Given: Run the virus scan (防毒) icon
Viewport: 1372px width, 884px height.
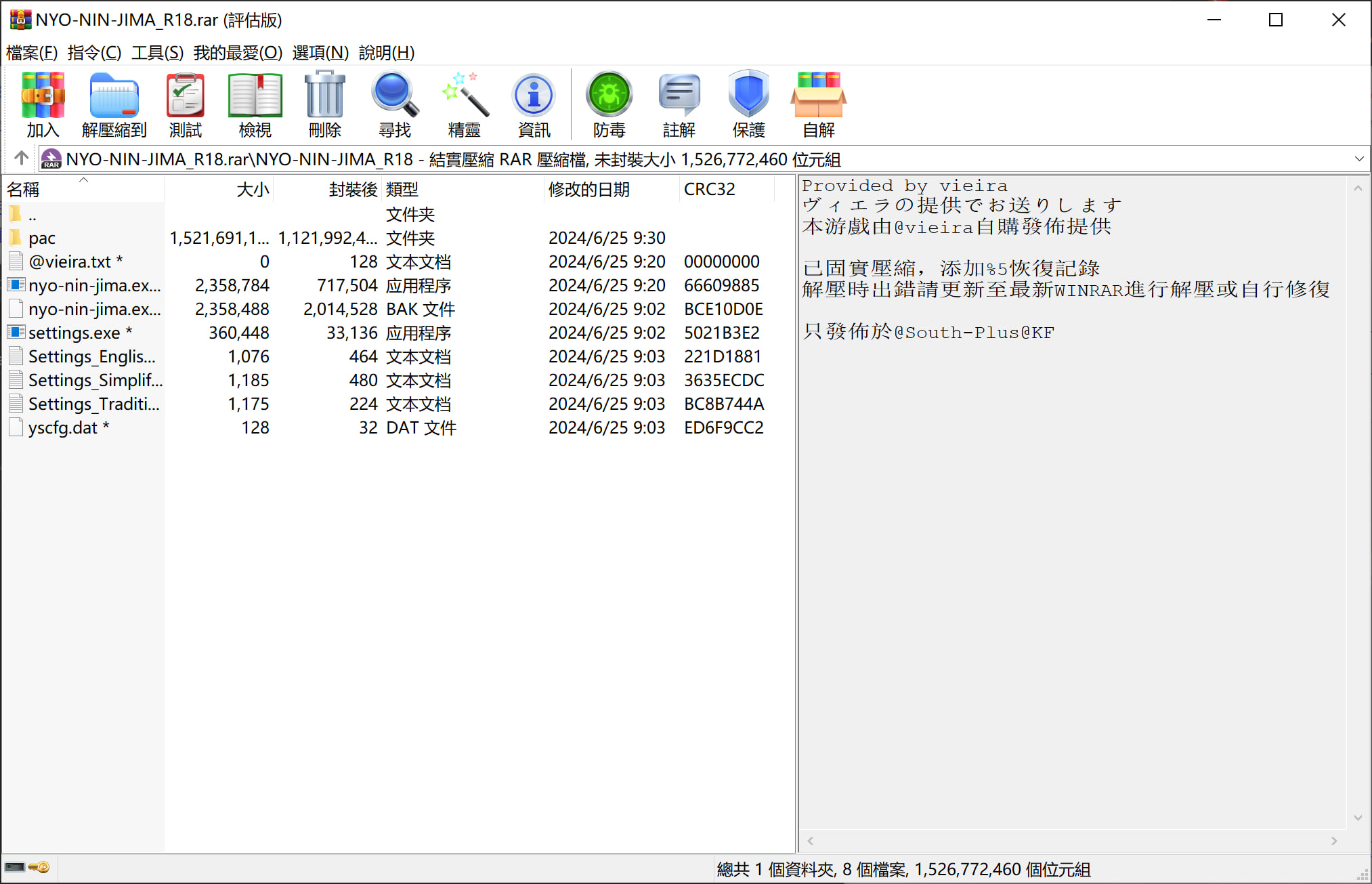Looking at the screenshot, I should [609, 104].
